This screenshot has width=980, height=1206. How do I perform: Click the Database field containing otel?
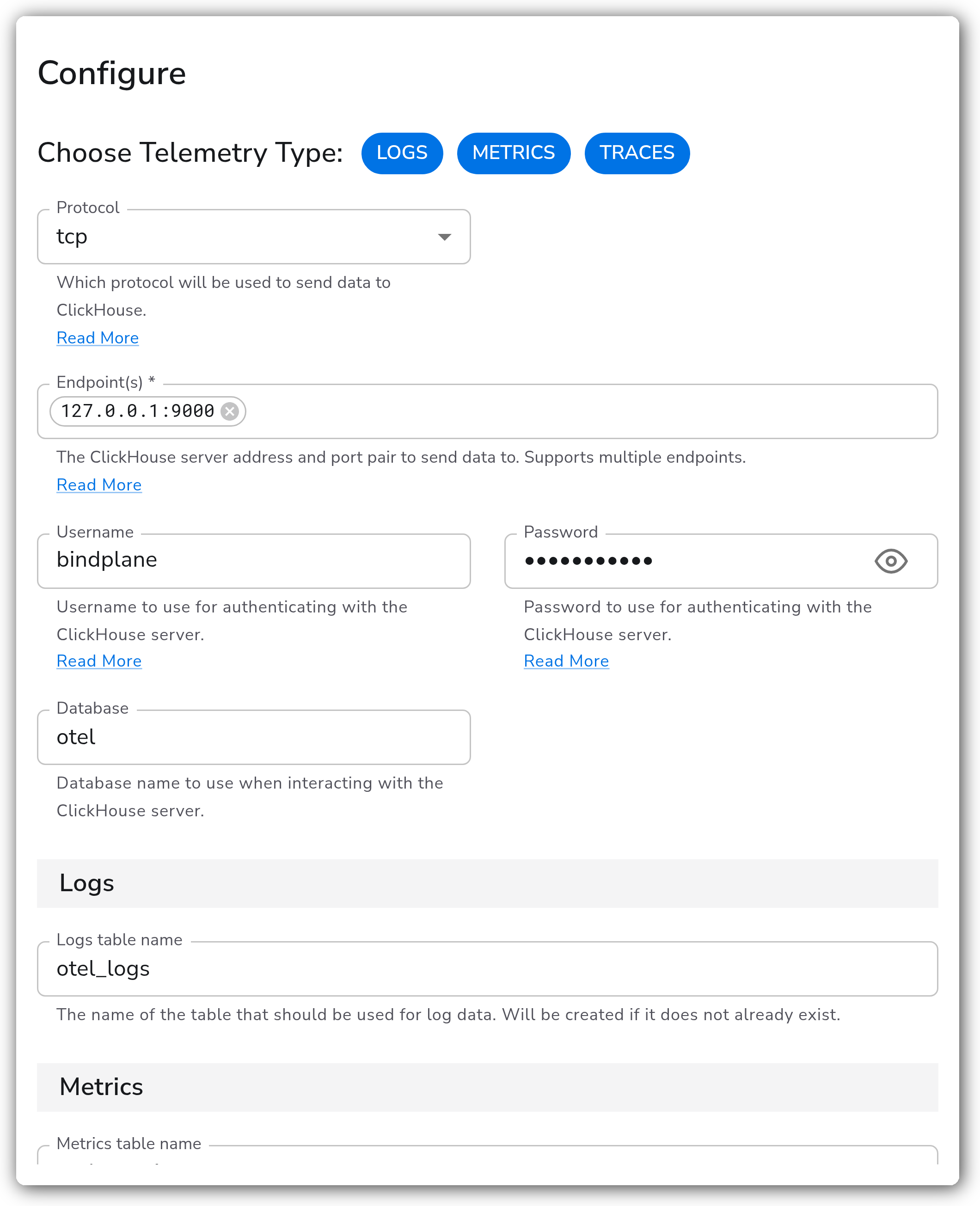point(254,737)
